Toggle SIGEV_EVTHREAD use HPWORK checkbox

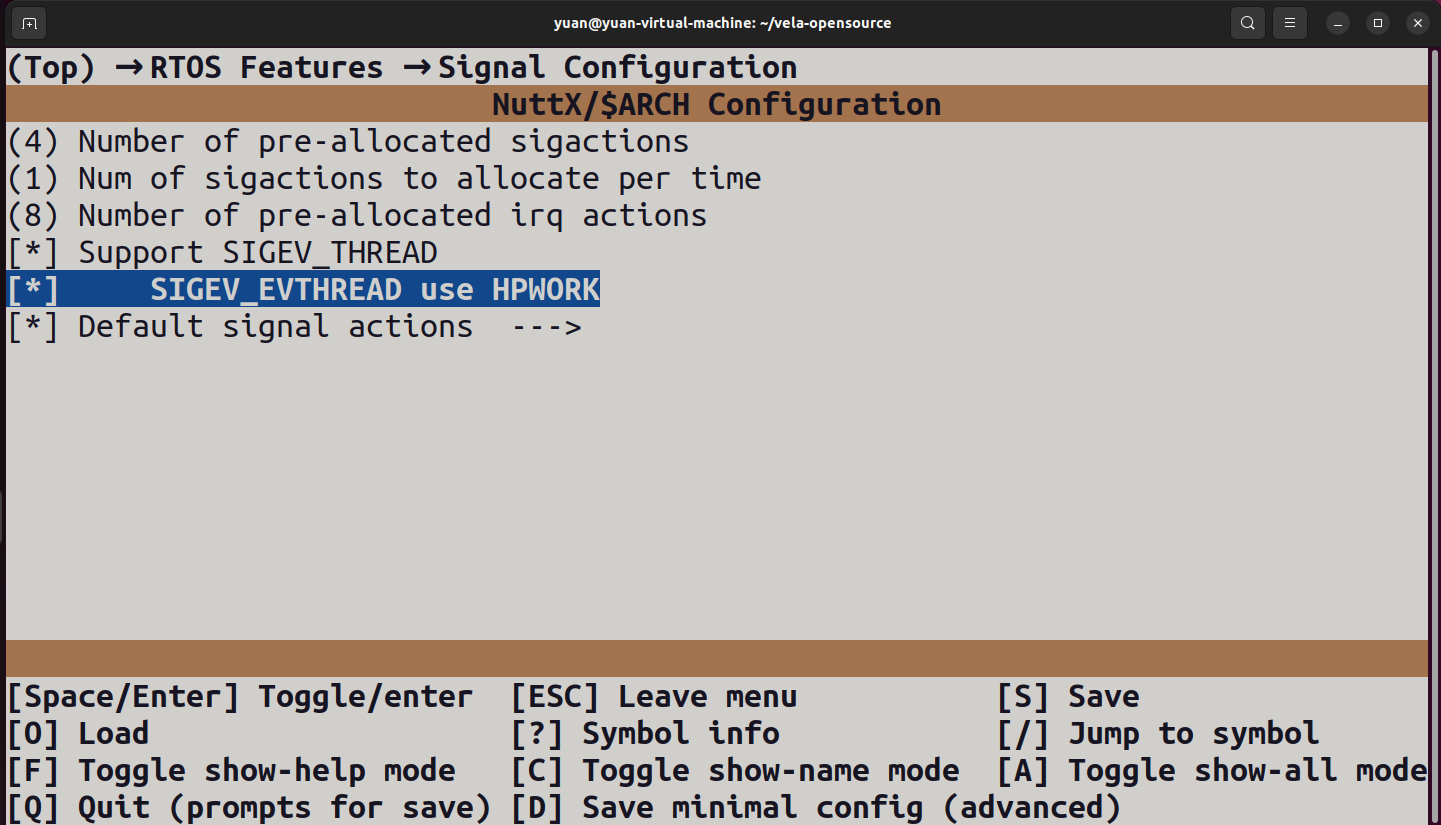tap(33, 289)
